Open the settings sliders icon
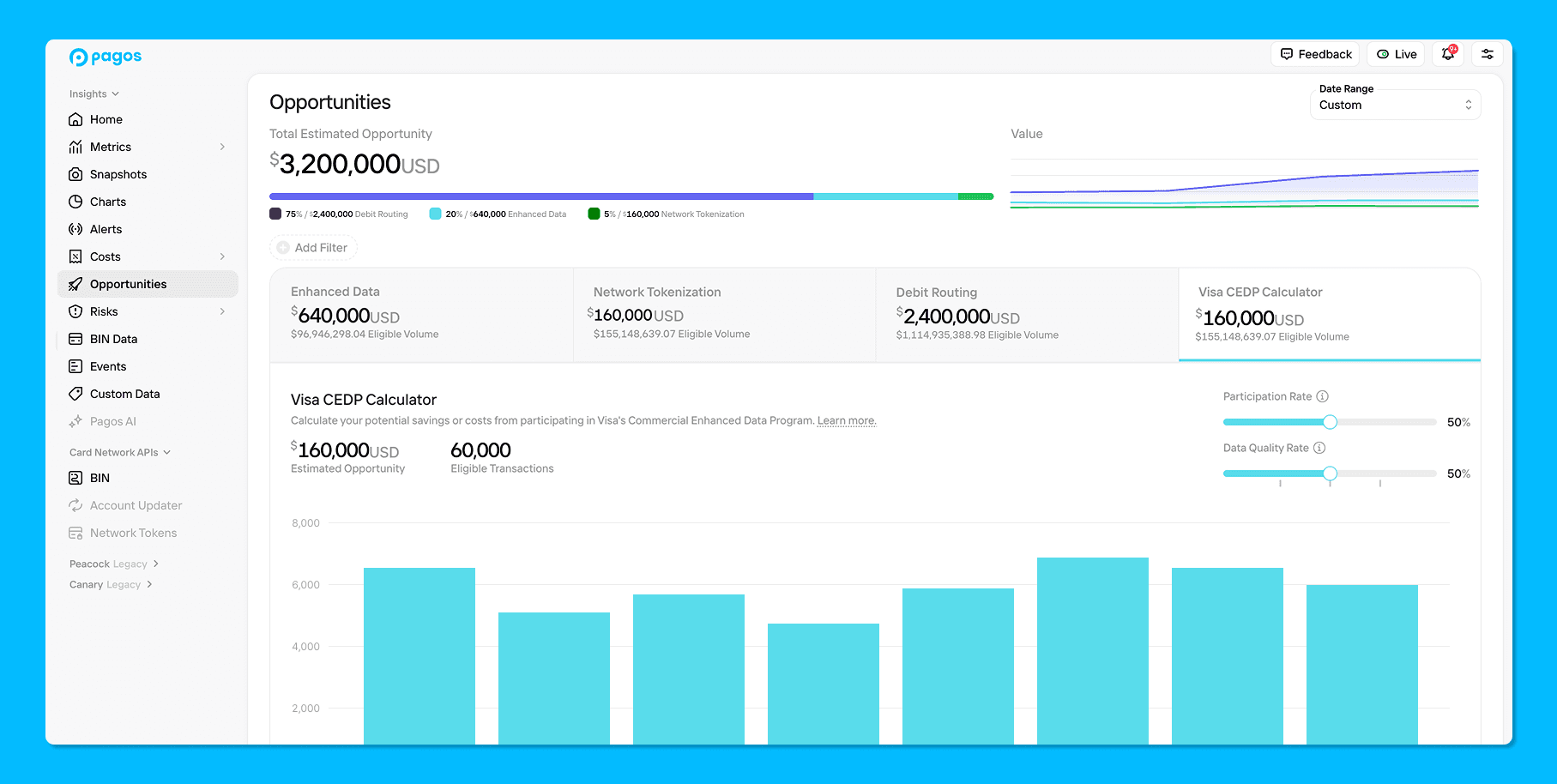This screenshot has width=1557, height=784. (1488, 54)
